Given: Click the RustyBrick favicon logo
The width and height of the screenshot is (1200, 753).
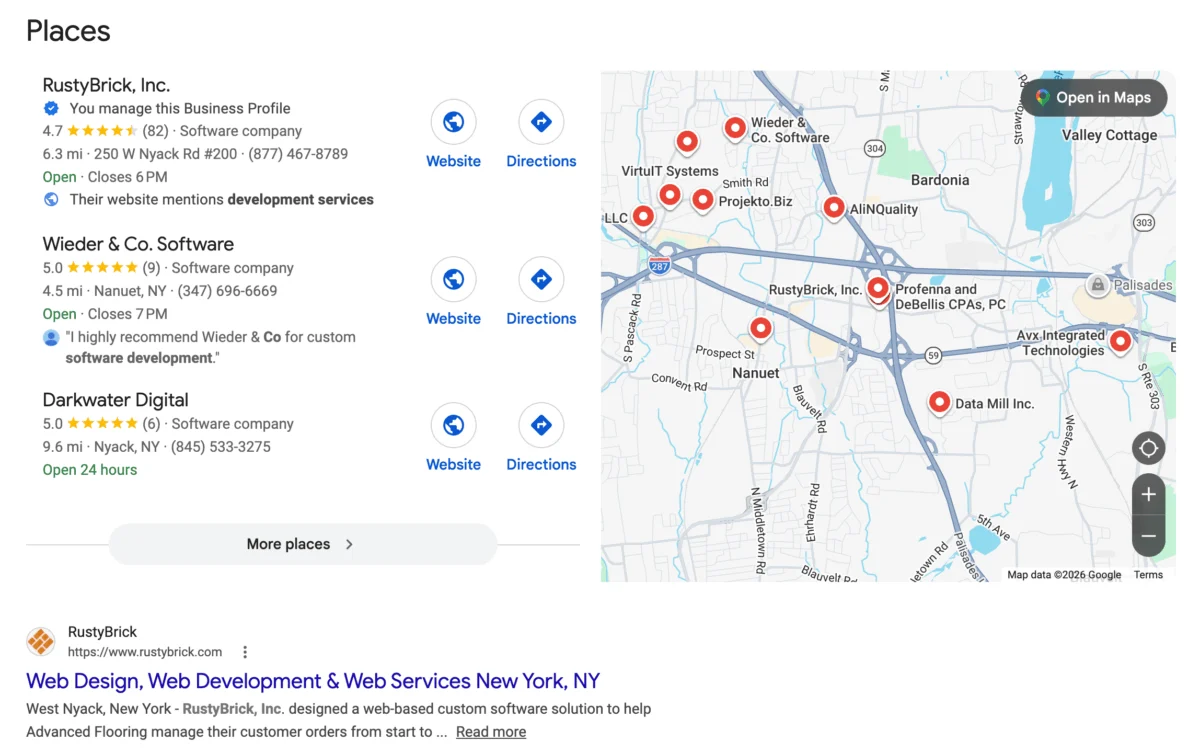Looking at the screenshot, I should pyautogui.click(x=41, y=641).
